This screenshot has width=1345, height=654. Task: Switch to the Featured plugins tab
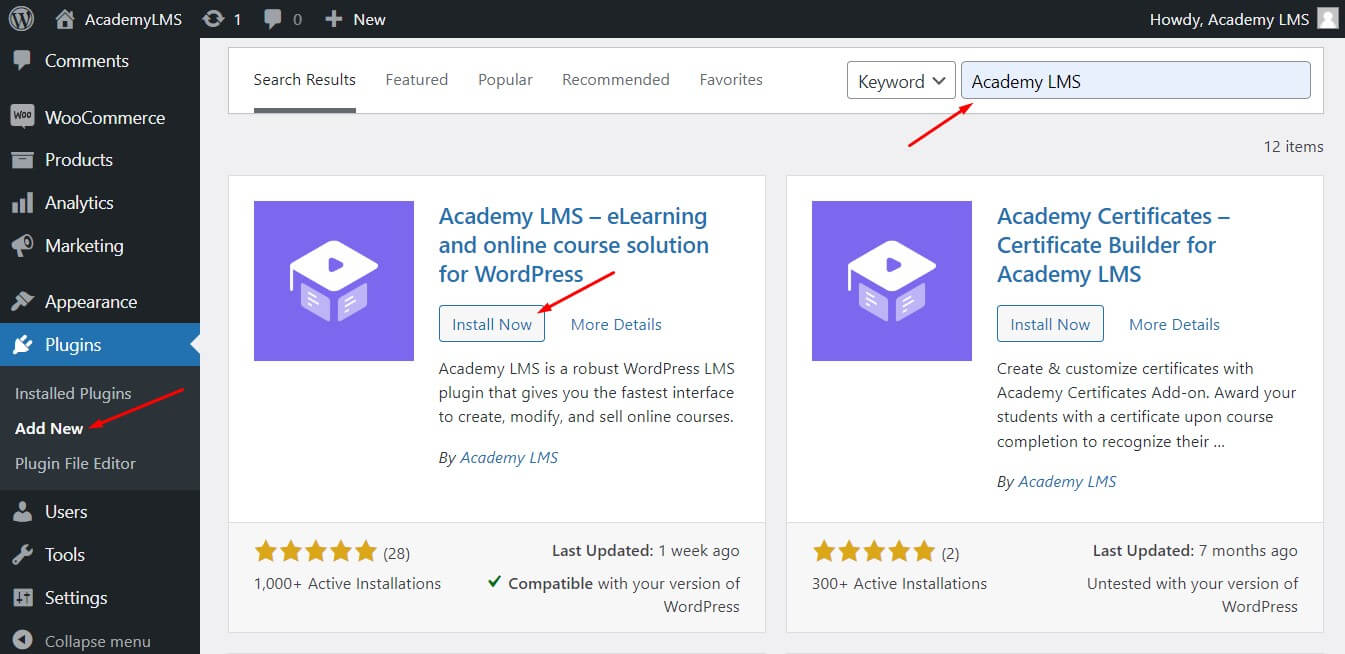click(416, 79)
